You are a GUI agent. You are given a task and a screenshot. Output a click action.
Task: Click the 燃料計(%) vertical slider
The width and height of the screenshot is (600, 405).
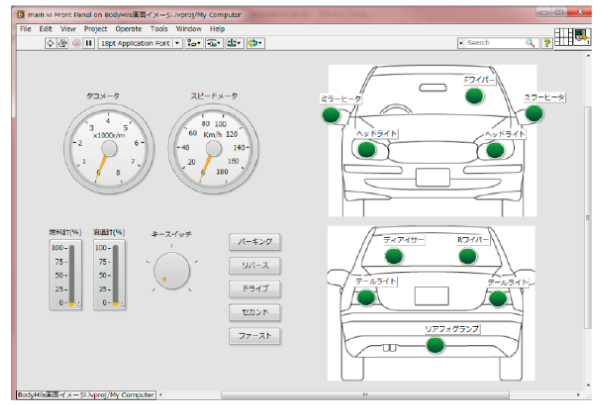[x=72, y=275]
